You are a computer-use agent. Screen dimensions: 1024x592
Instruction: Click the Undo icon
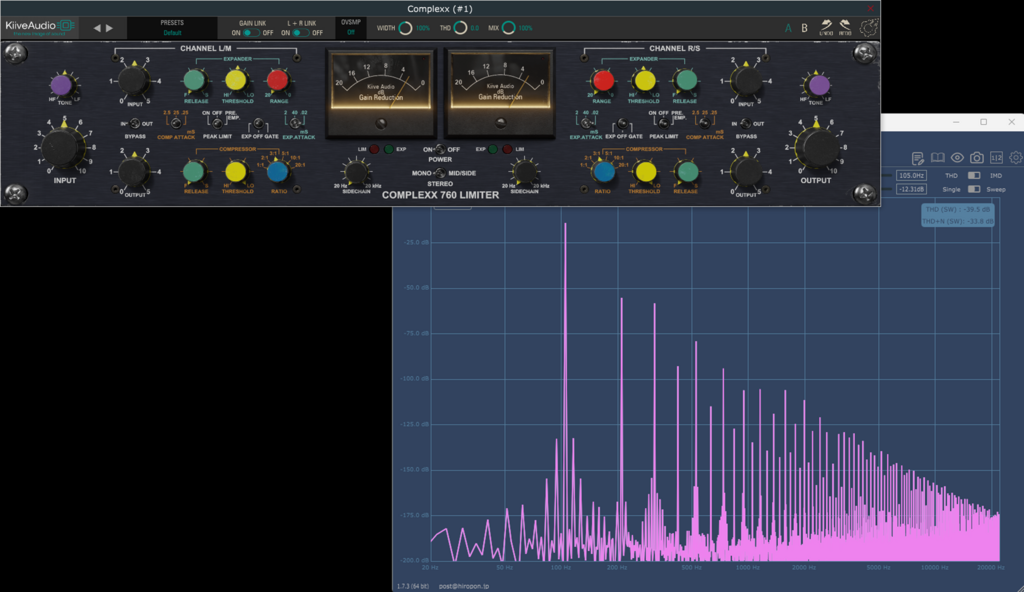(826, 28)
